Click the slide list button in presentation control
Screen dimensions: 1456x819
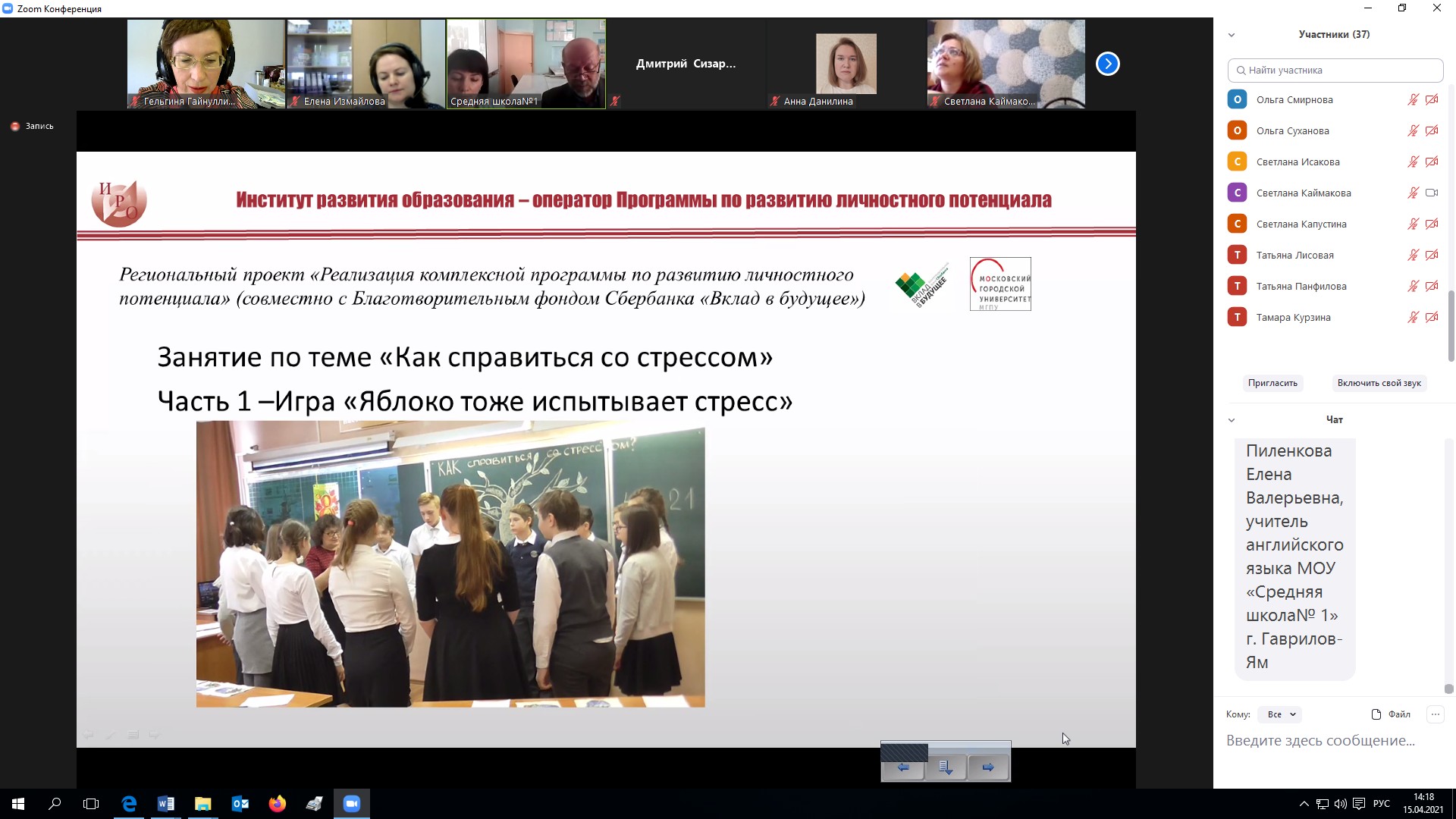click(945, 767)
